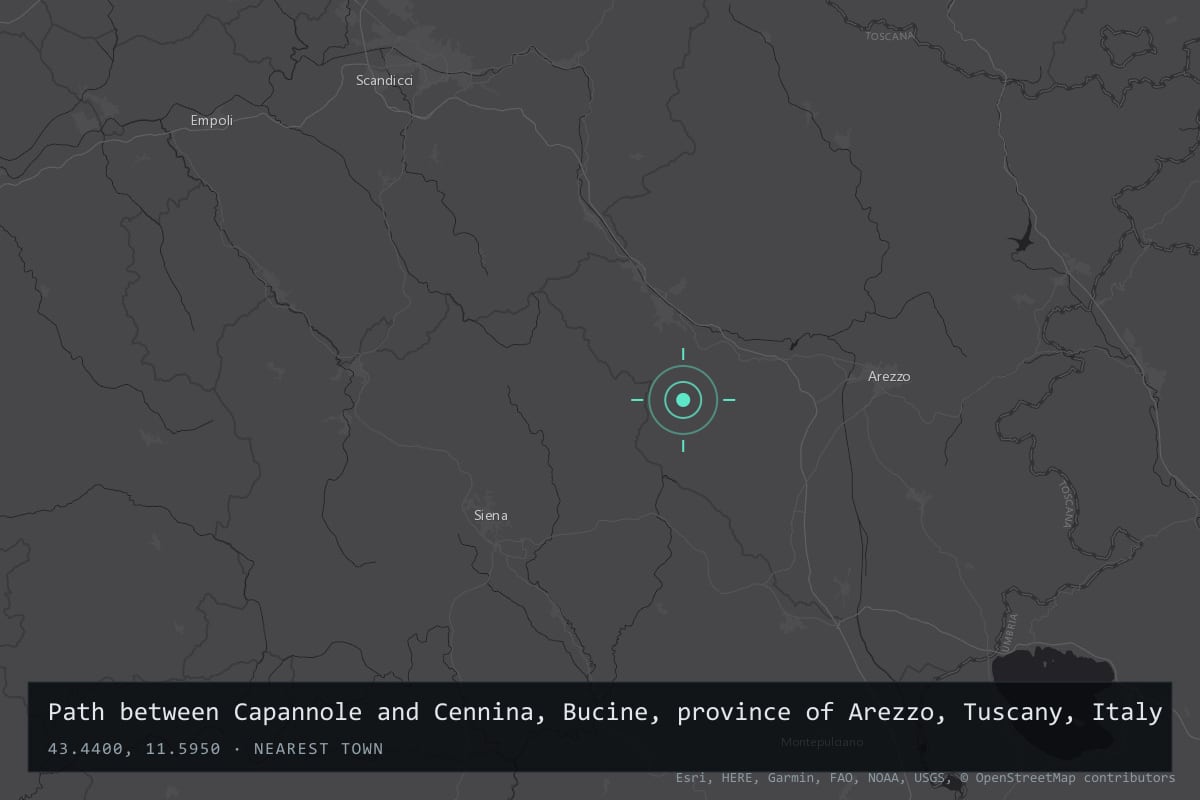Click the teal target marker on the map

tap(683, 400)
